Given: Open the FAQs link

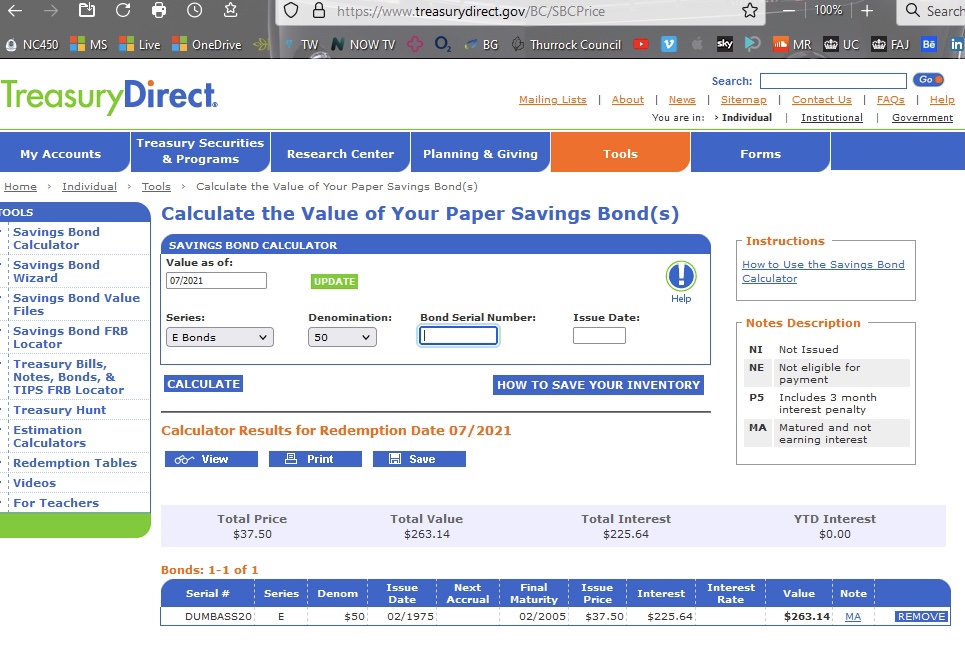Looking at the screenshot, I should (891, 100).
